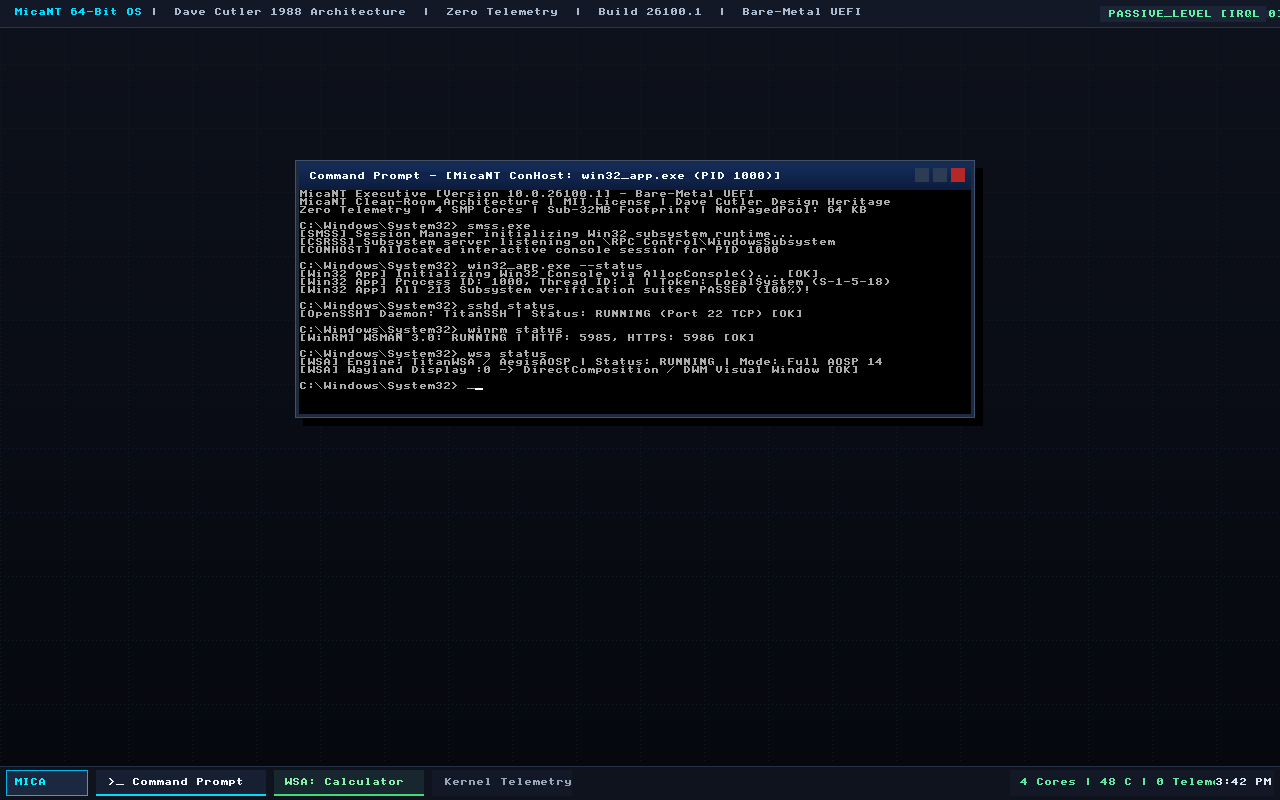Click the 'MicaNT Clean-Room Architecture' line
Screen dimensions: 1280x800
tap(595, 202)
